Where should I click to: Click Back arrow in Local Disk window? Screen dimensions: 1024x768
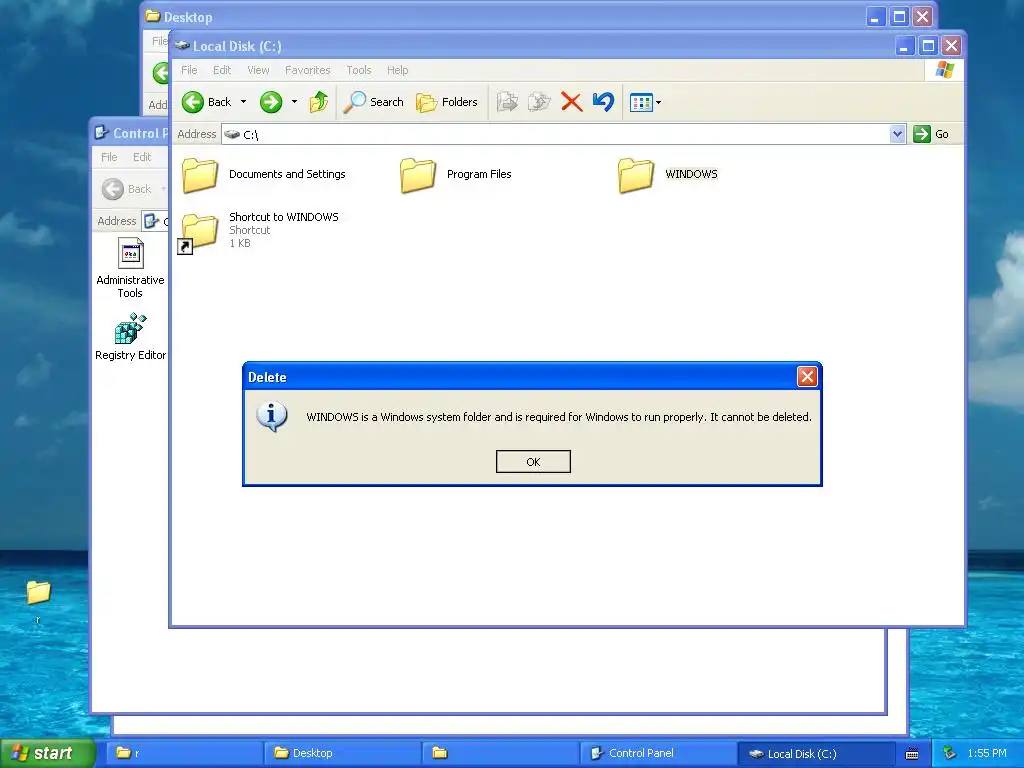point(193,102)
